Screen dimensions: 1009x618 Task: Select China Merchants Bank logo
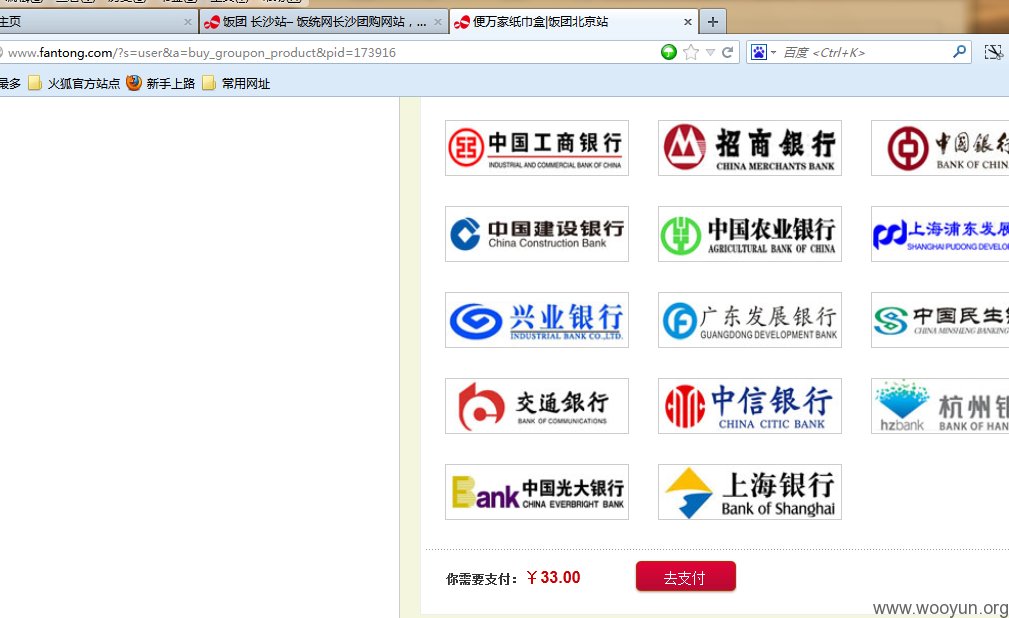[750, 148]
